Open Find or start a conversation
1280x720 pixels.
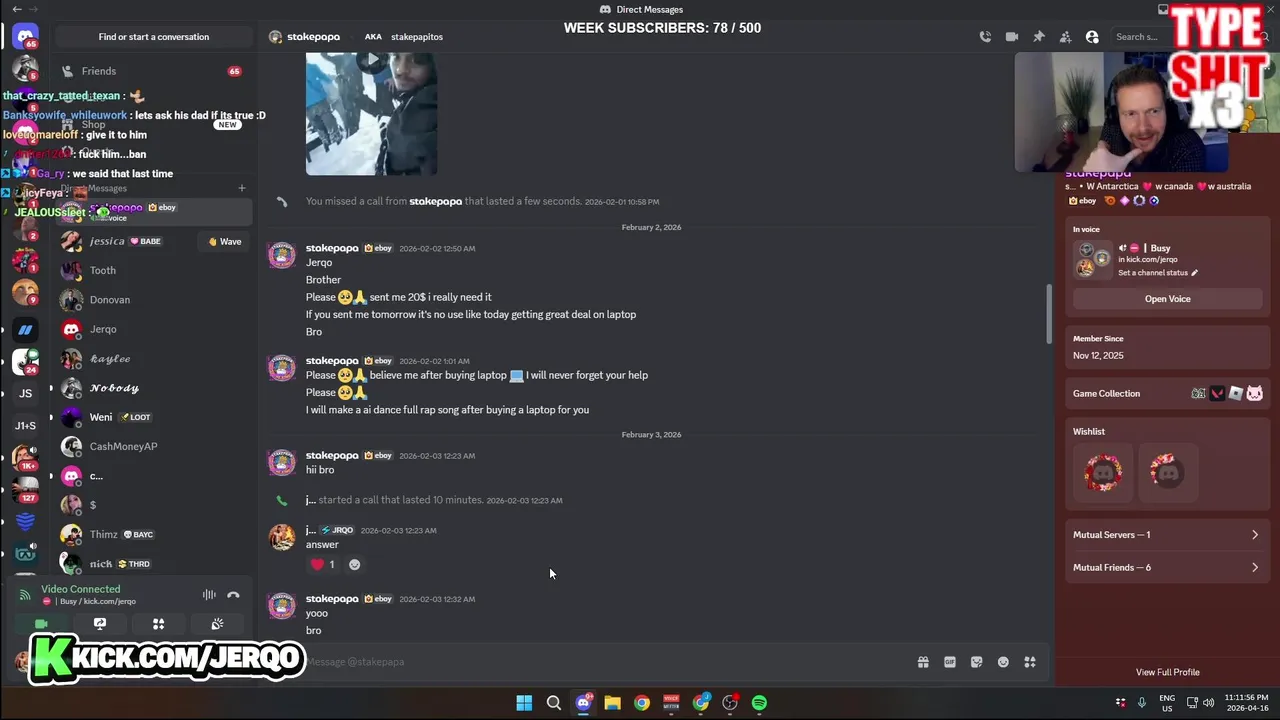(x=154, y=37)
